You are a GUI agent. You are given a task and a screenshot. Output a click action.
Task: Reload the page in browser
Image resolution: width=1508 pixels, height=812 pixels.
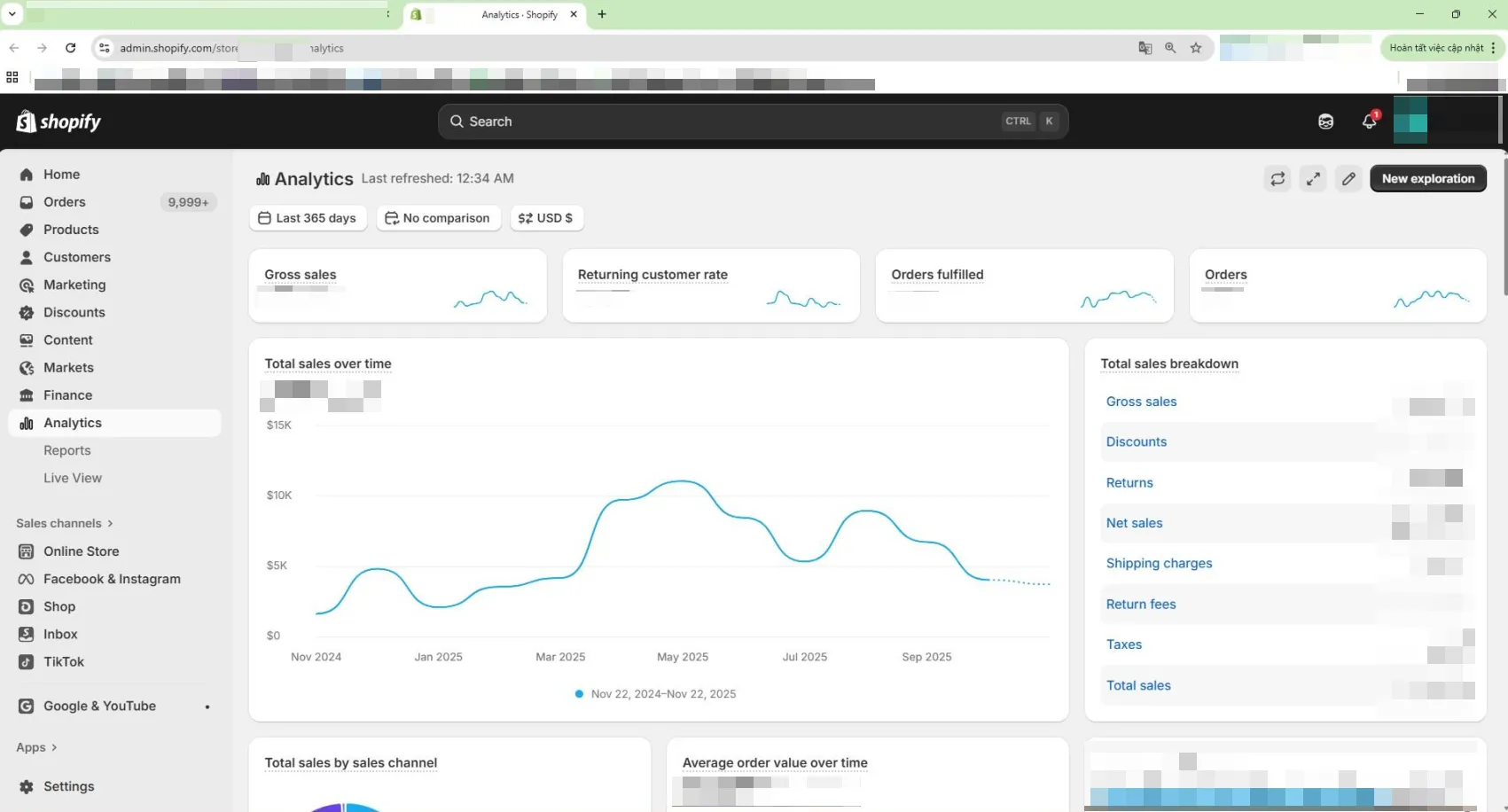coord(71,48)
